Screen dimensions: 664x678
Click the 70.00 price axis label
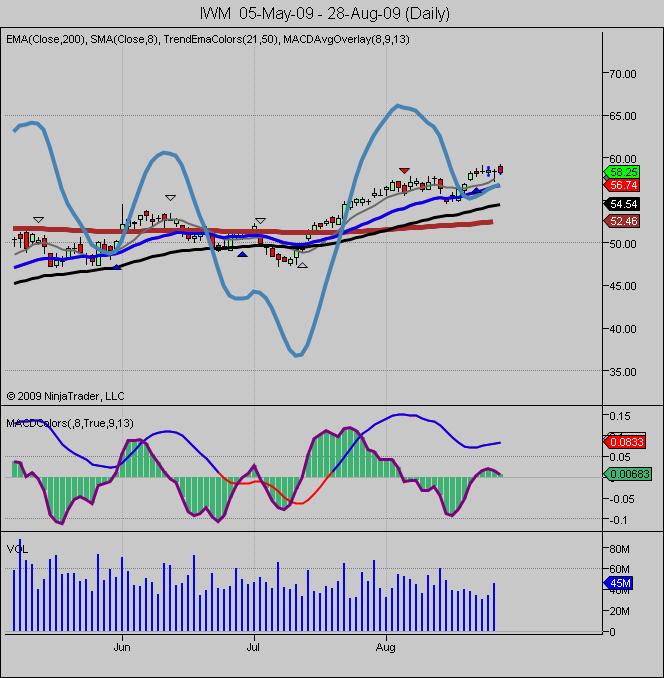click(x=622, y=74)
